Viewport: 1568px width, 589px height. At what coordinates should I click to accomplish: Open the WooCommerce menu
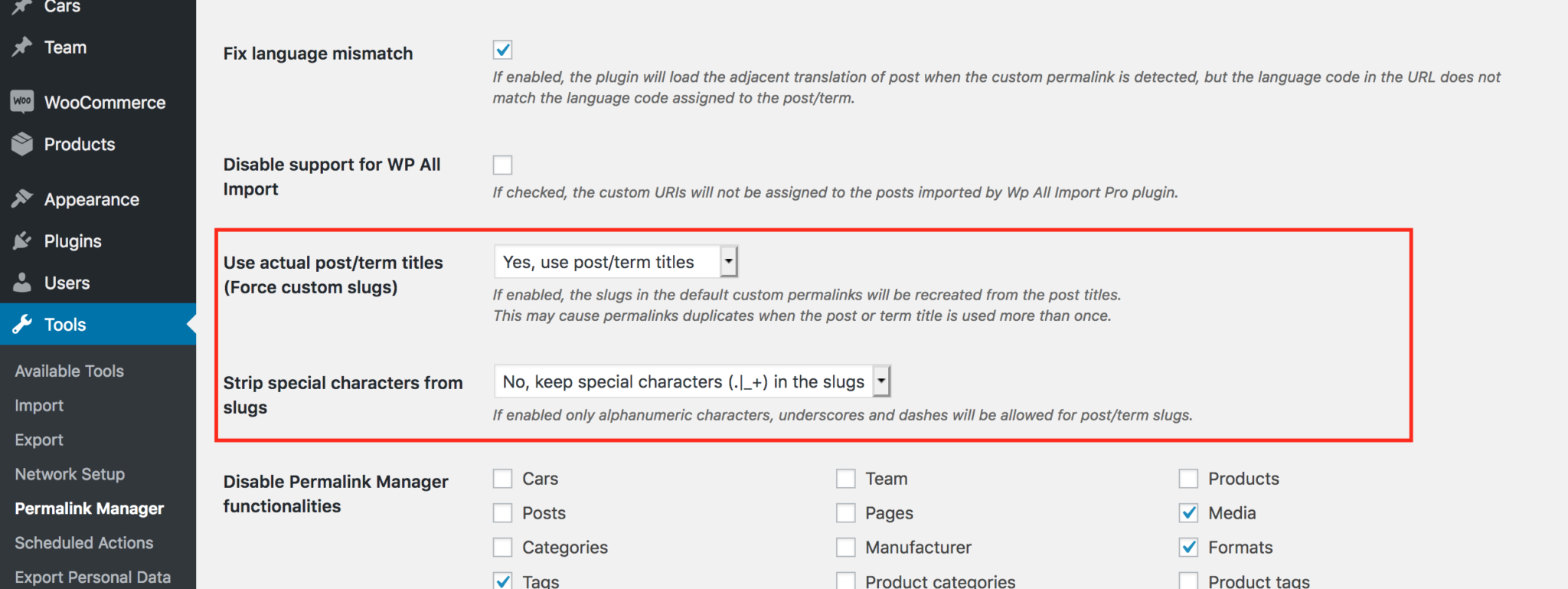(x=98, y=103)
